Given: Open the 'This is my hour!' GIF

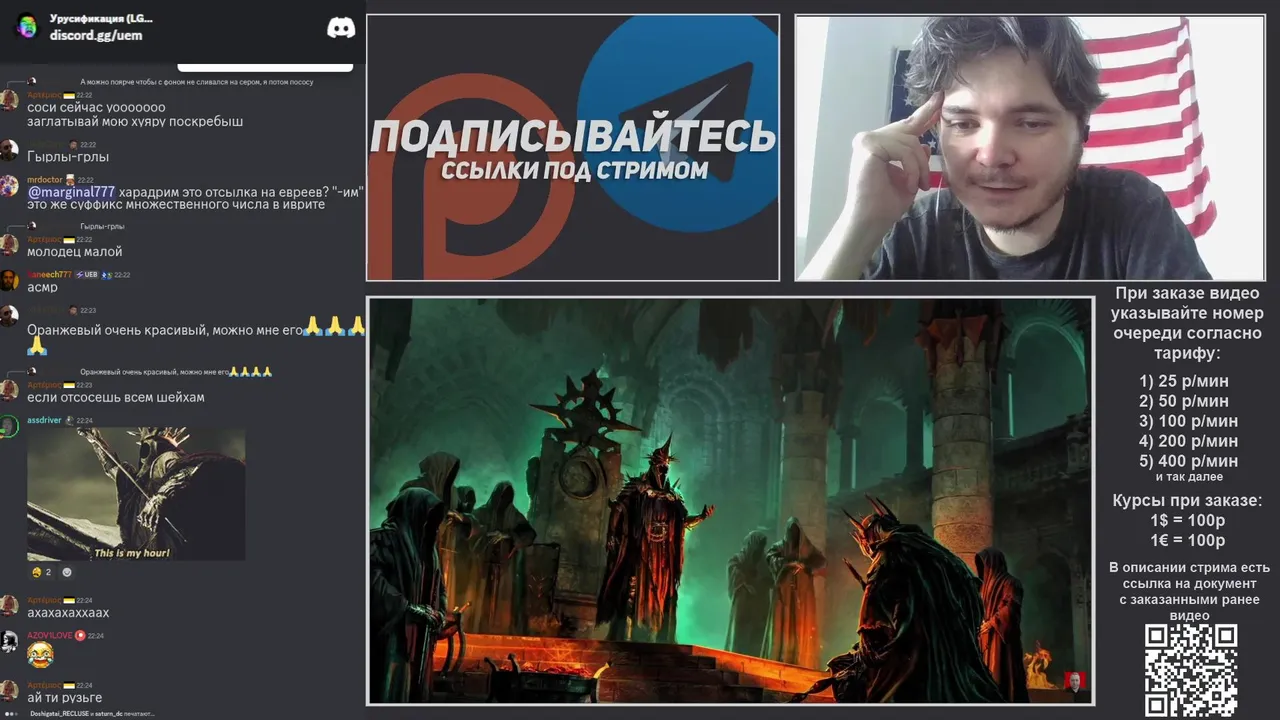Looking at the screenshot, I should (136, 494).
